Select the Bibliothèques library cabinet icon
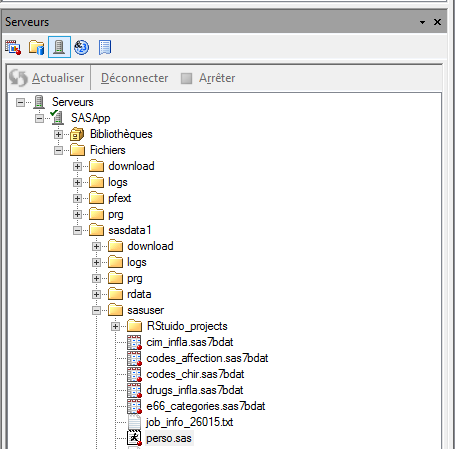 tap(77, 134)
